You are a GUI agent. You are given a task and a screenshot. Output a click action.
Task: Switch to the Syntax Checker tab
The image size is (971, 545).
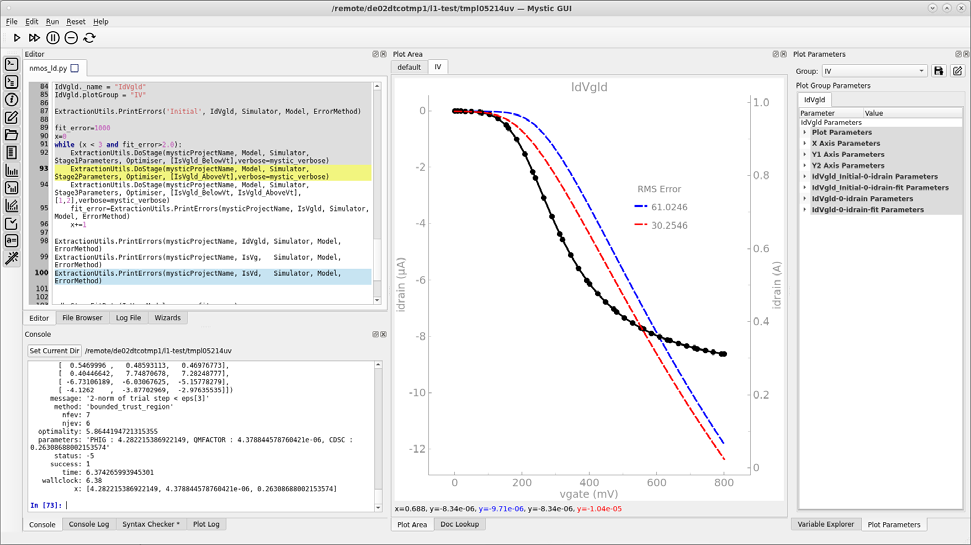pos(150,524)
